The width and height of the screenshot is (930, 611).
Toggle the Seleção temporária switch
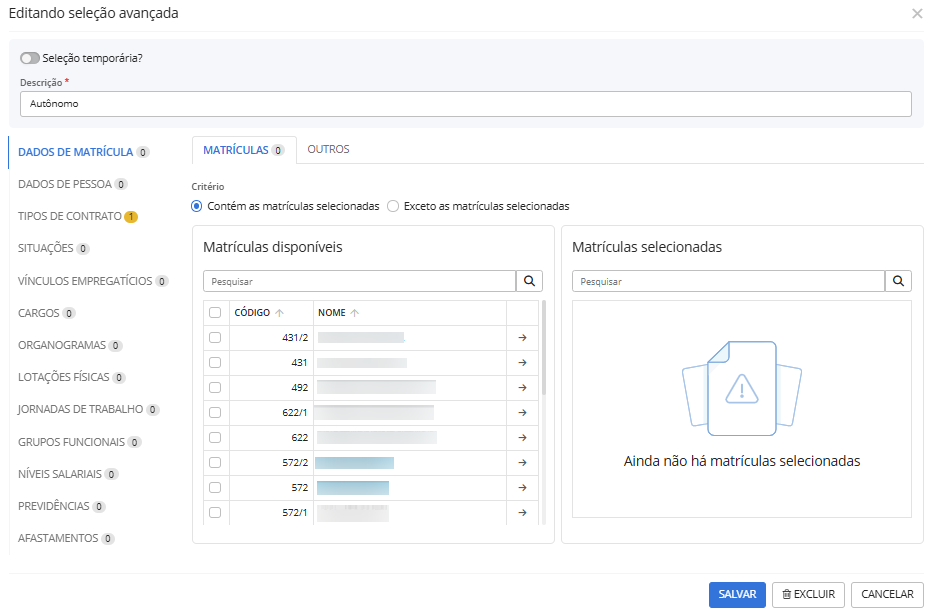tap(30, 58)
